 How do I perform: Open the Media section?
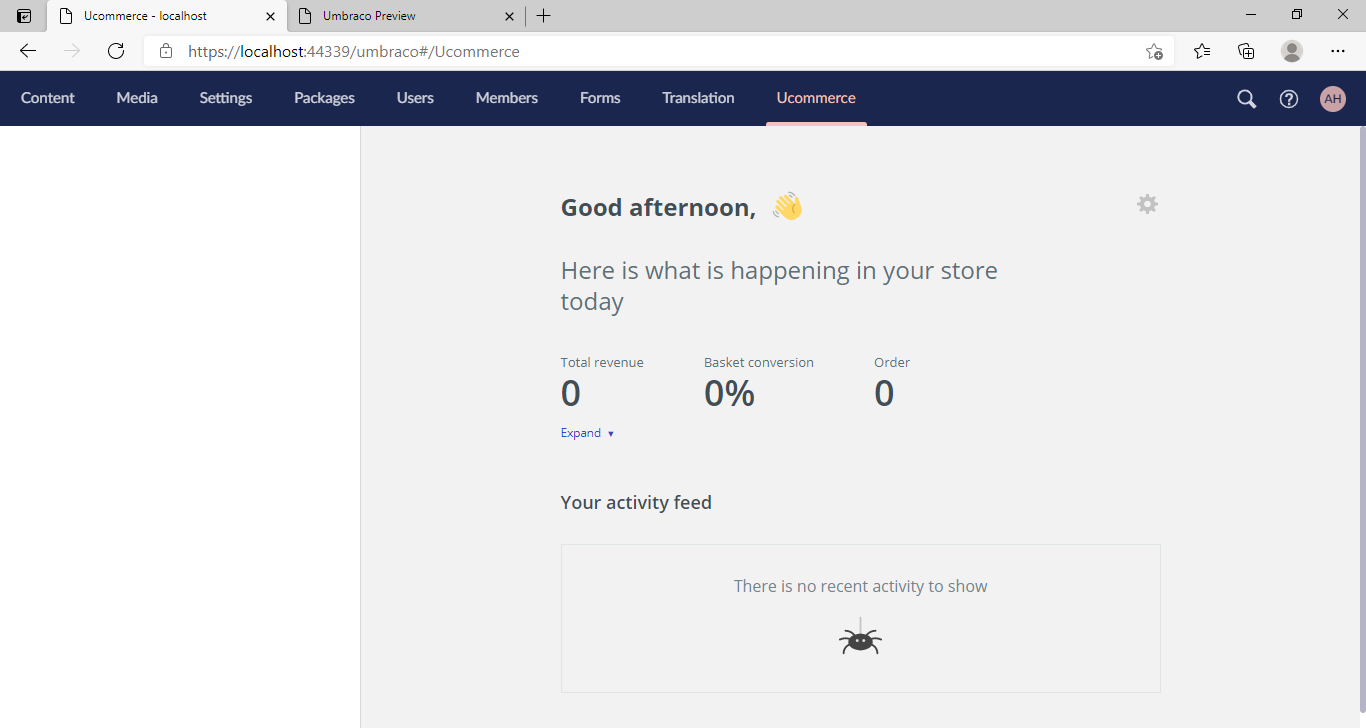pyautogui.click(x=137, y=98)
